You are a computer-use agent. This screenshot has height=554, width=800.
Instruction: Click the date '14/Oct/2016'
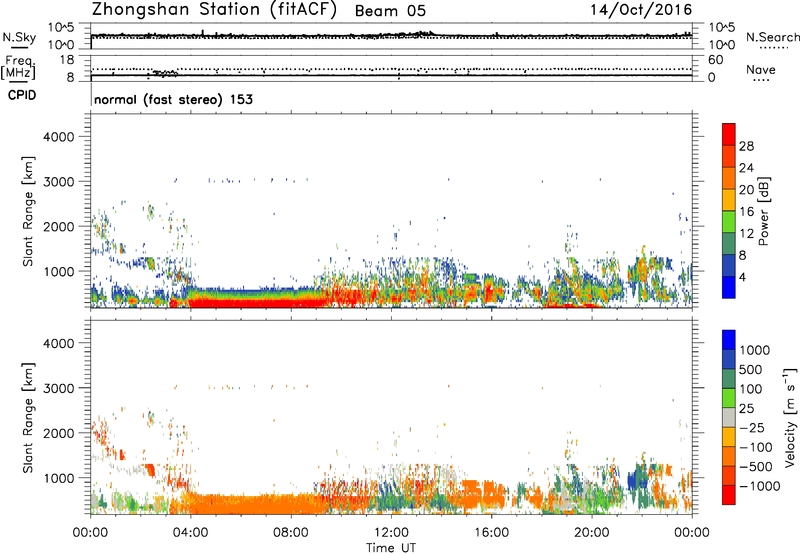(x=641, y=10)
